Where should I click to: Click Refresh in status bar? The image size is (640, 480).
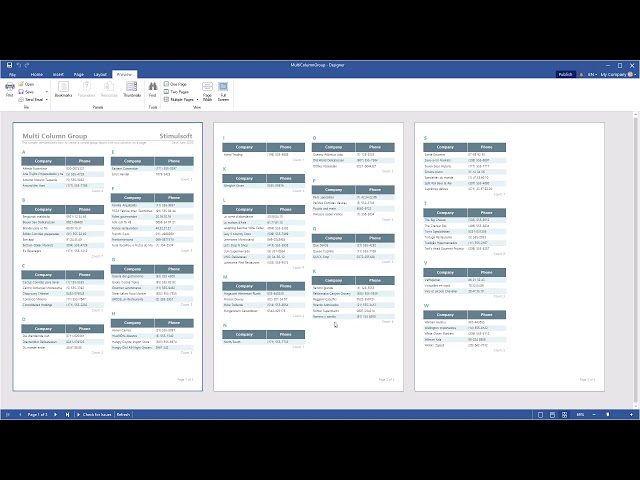(x=123, y=414)
